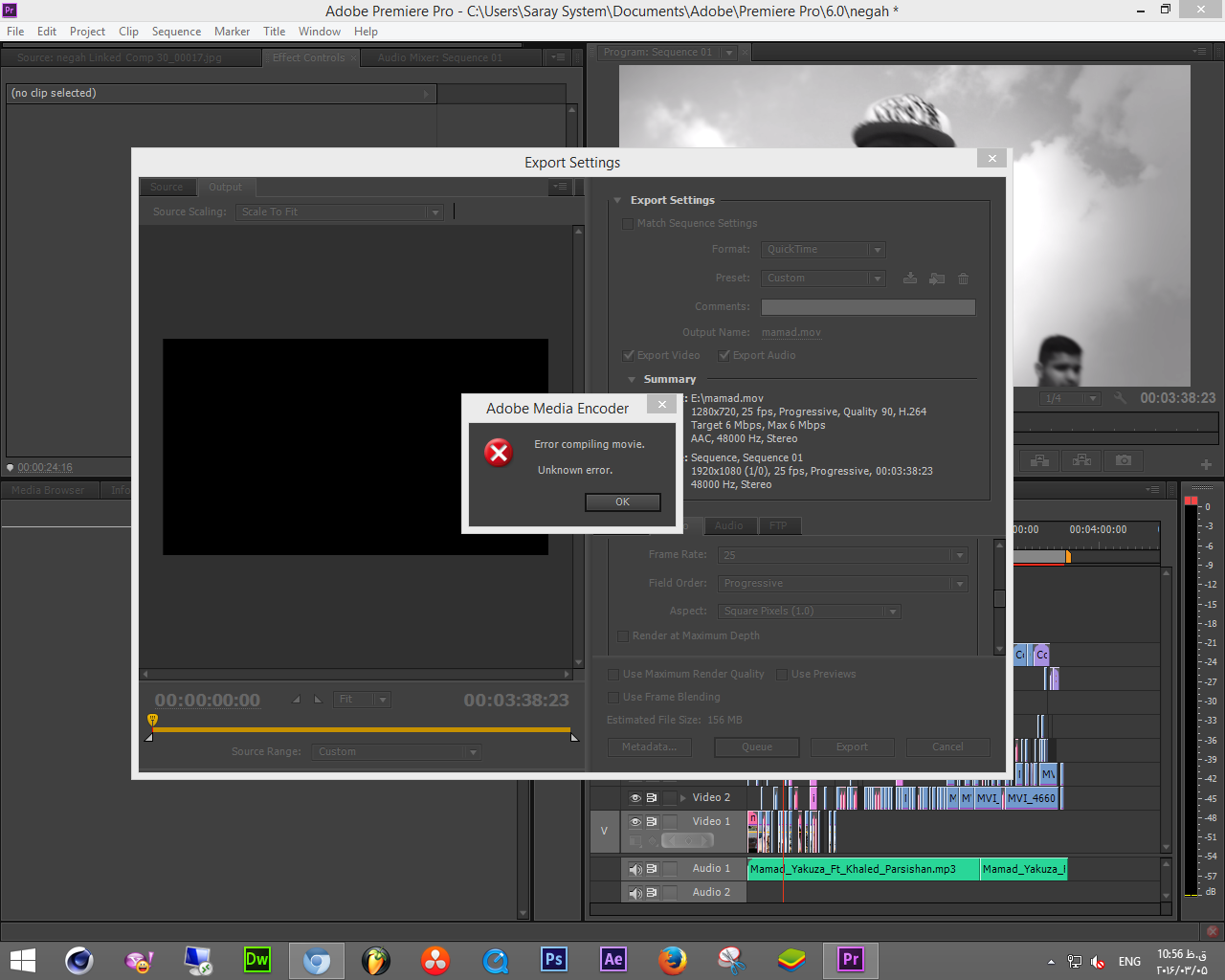
Task: Open the Export Settings Source/Output panel menu
Action: pos(561,188)
